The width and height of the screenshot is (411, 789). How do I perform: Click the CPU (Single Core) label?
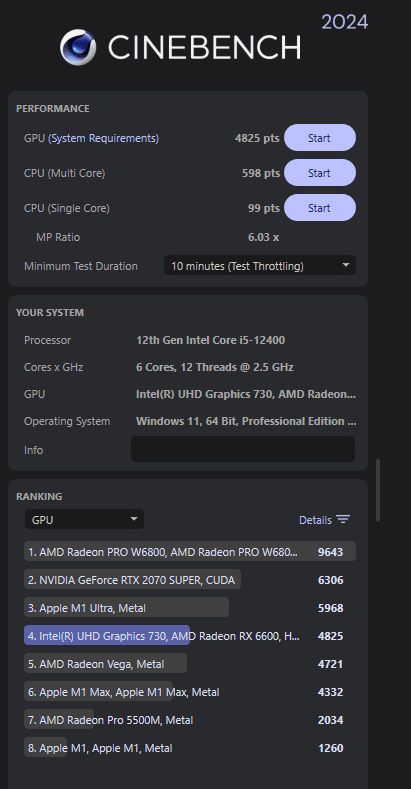pos(66,208)
